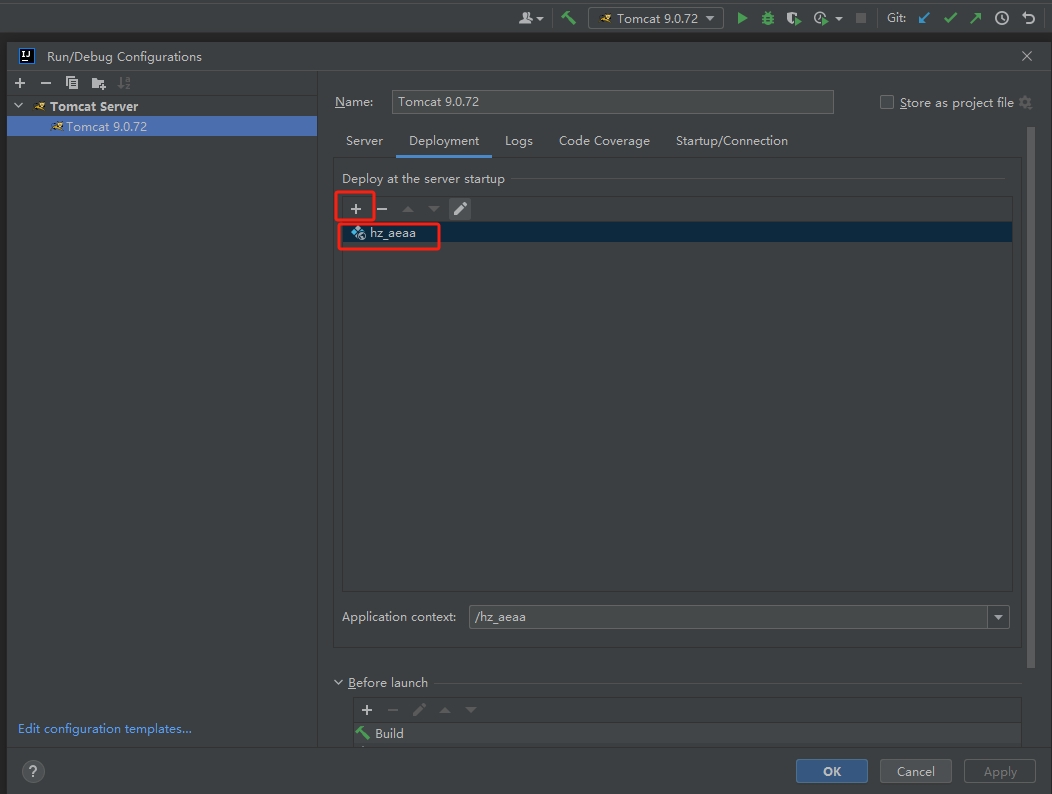Start debugging with the Debug bug icon
Viewport: 1052px width, 794px height.
[768, 18]
